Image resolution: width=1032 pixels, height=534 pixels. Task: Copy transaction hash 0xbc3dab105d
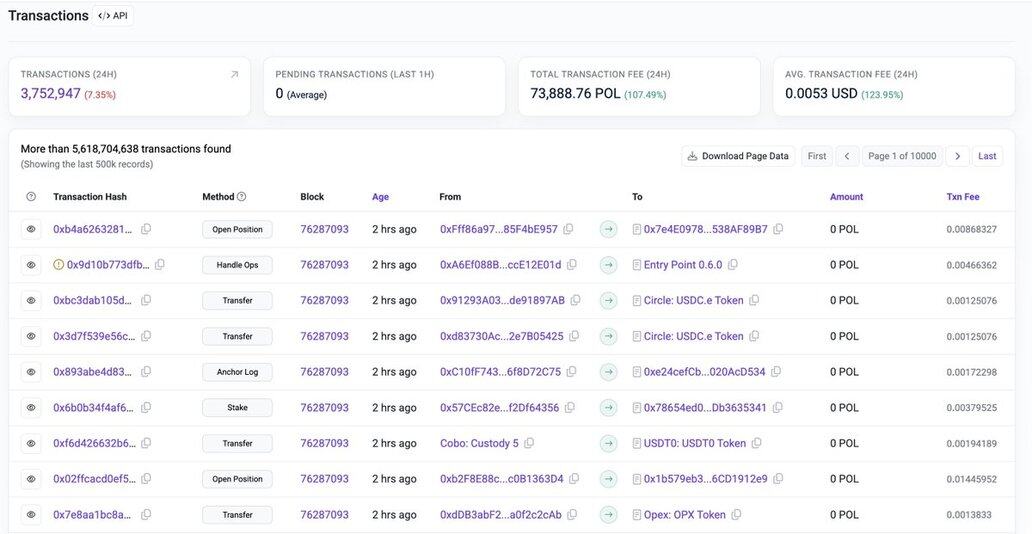[x=146, y=300]
